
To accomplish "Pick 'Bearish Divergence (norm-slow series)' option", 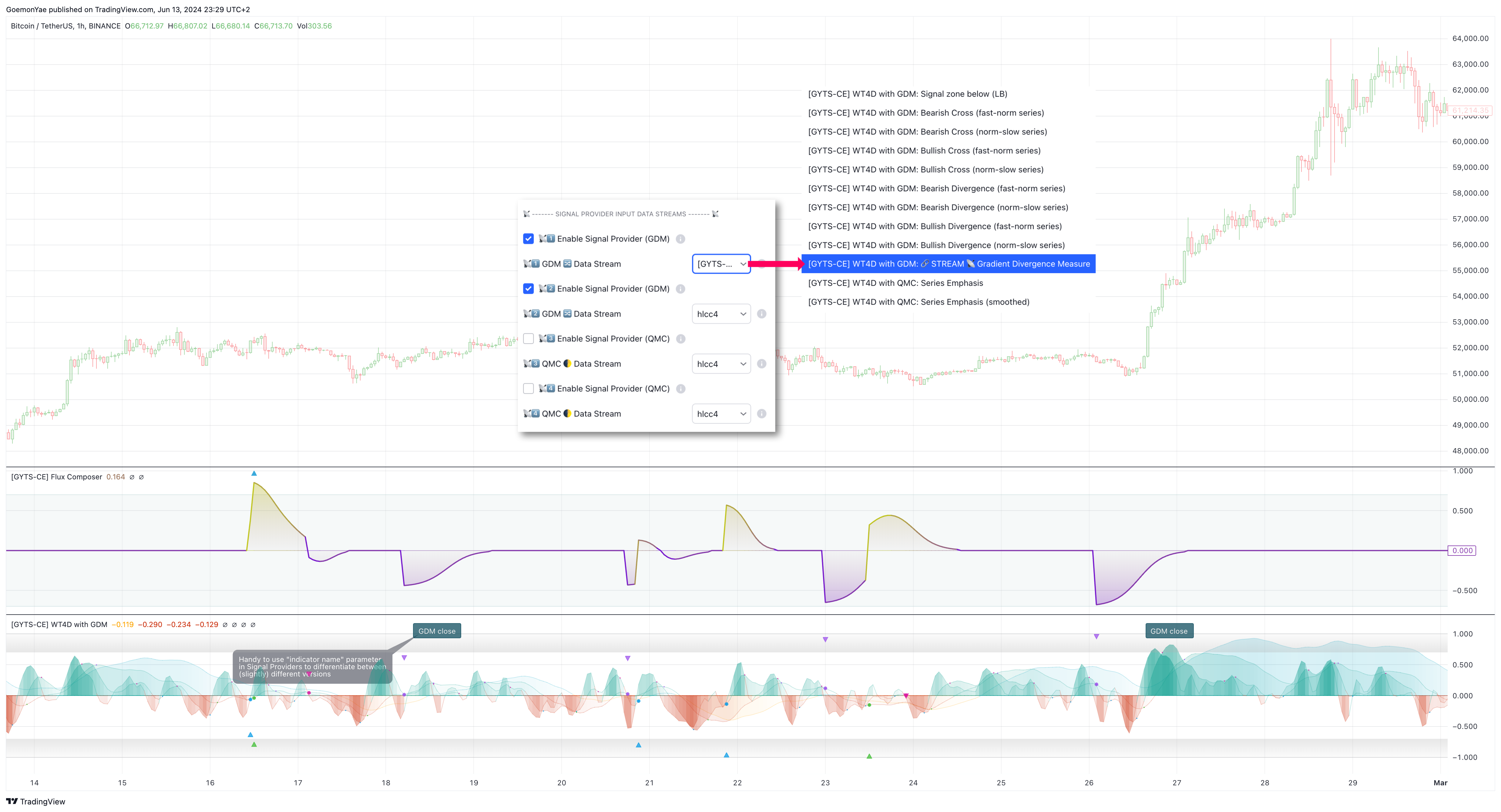I will pyautogui.click(x=949, y=207).
